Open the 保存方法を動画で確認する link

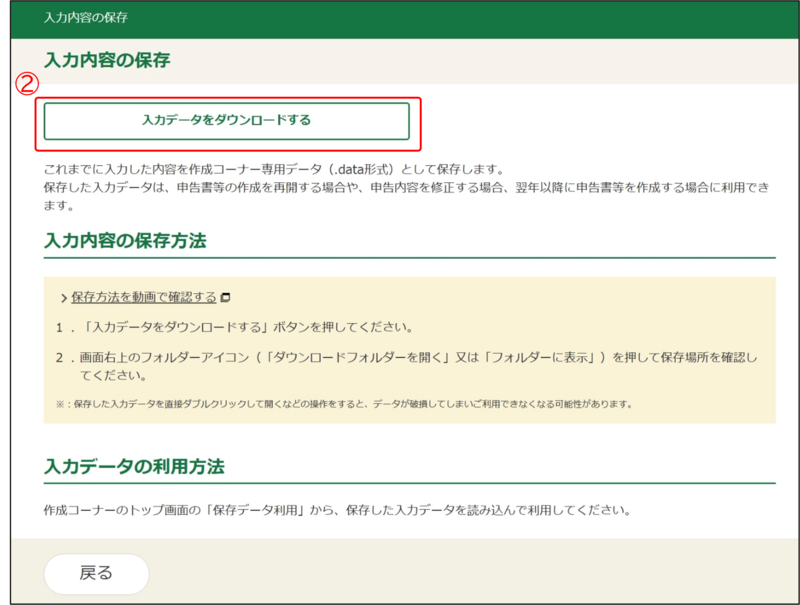click(144, 297)
